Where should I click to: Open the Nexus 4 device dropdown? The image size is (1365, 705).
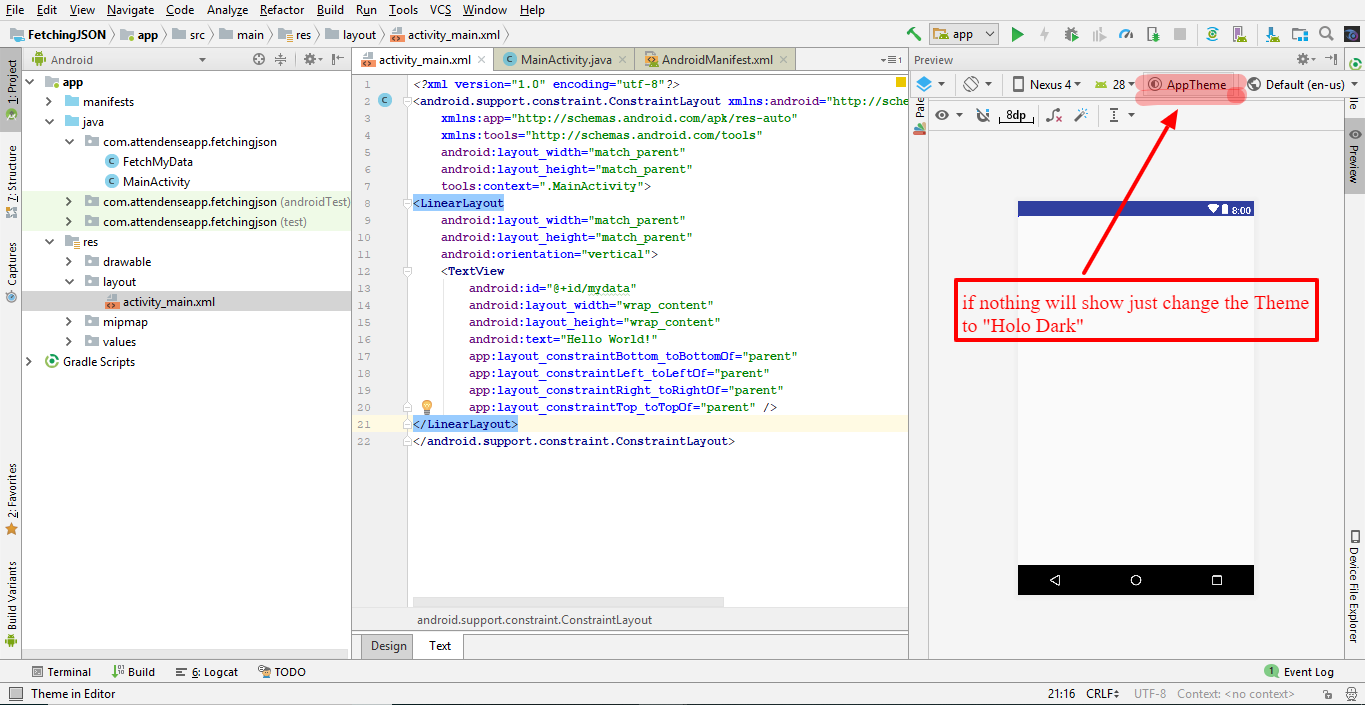pyautogui.click(x=1046, y=85)
